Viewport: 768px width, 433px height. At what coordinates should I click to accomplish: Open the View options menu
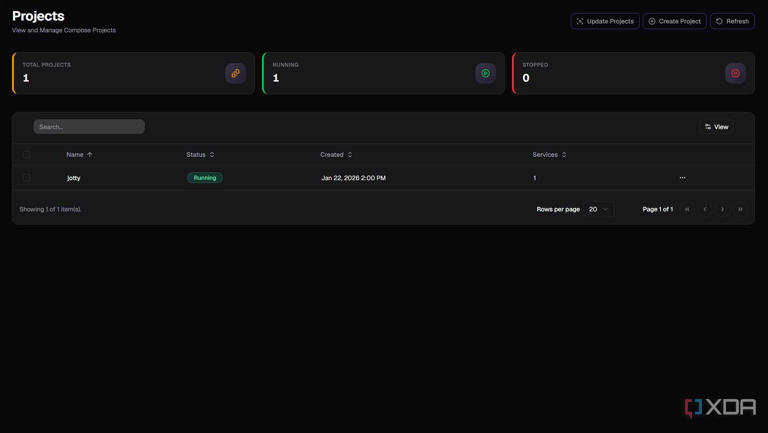(x=716, y=127)
